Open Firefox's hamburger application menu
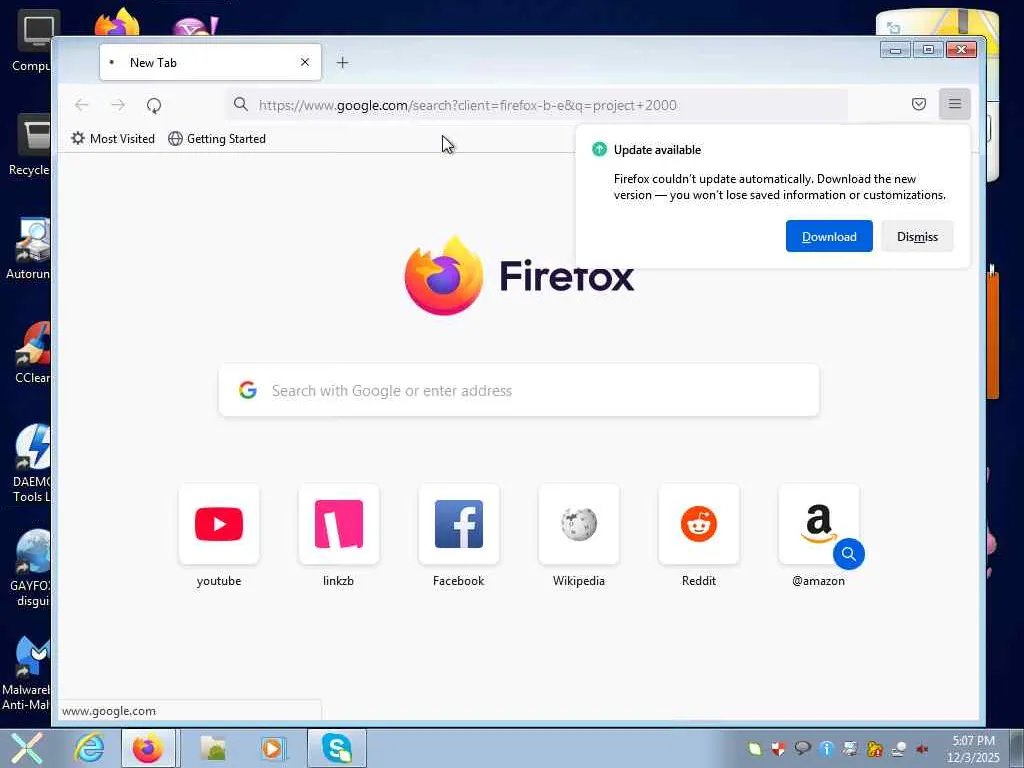This screenshot has width=1024, height=768. [x=955, y=104]
